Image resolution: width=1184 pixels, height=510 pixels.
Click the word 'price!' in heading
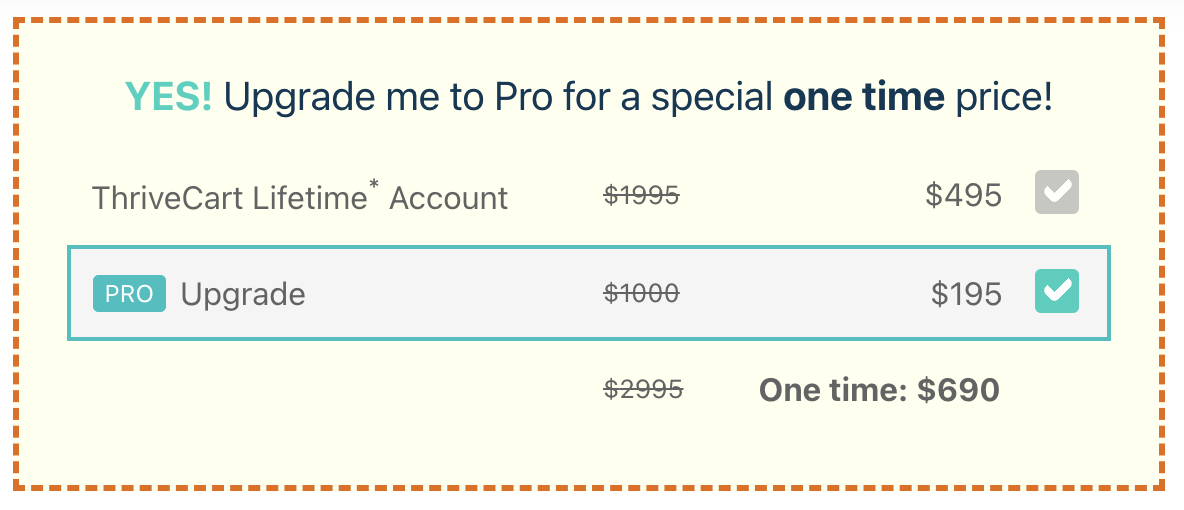[1004, 98]
